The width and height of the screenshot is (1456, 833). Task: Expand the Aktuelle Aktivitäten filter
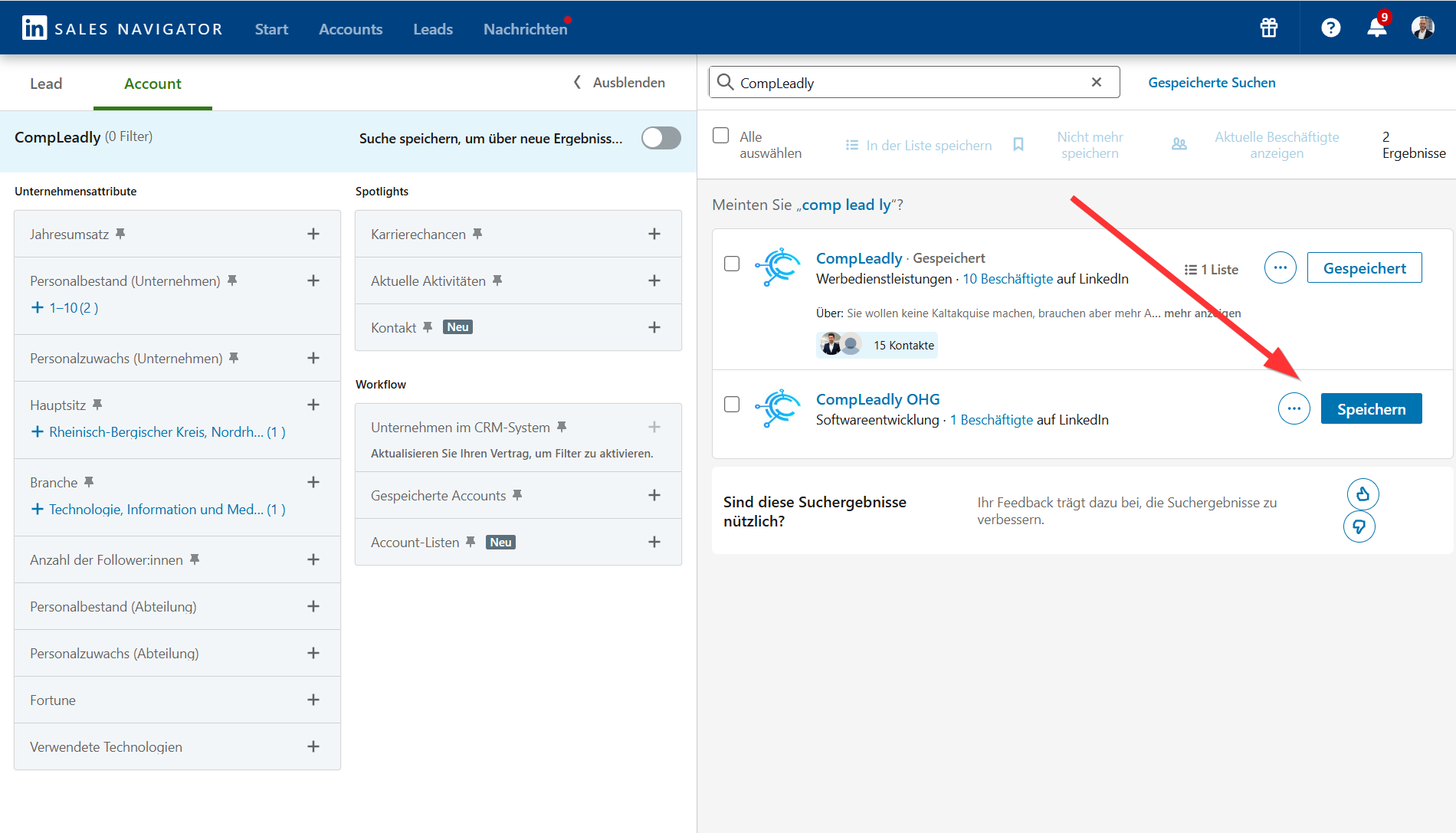coord(654,280)
